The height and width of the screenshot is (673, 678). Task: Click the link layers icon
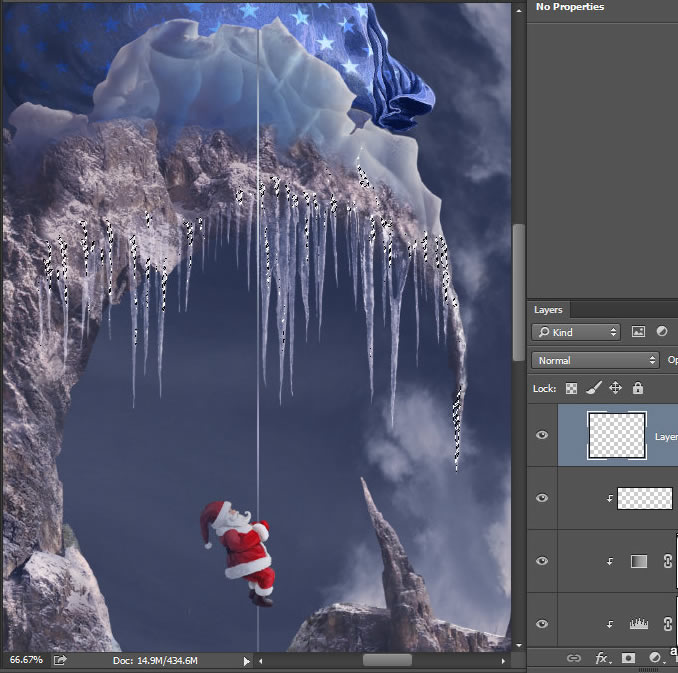[x=574, y=658]
